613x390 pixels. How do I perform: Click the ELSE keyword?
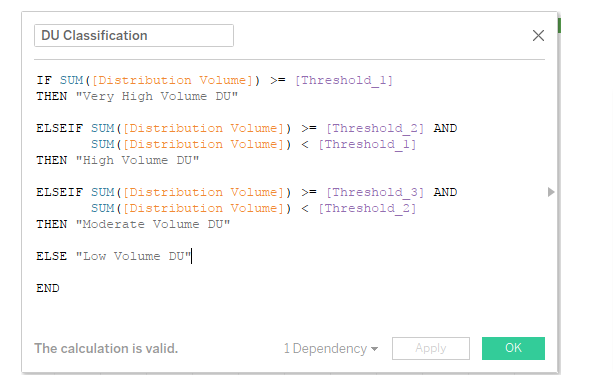[x=52, y=256]
